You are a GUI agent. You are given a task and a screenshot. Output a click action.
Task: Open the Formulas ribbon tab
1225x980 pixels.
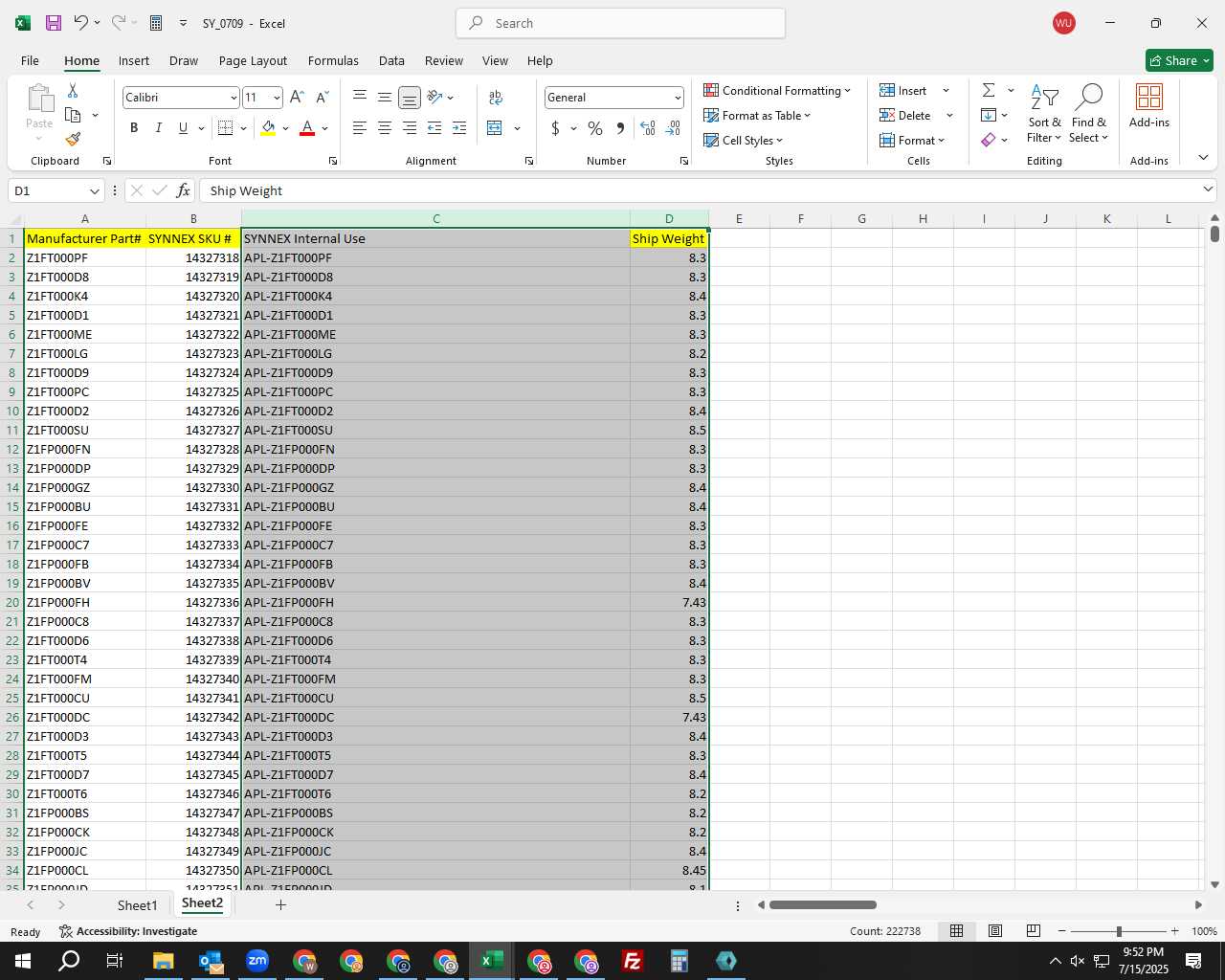click(333, 60)
